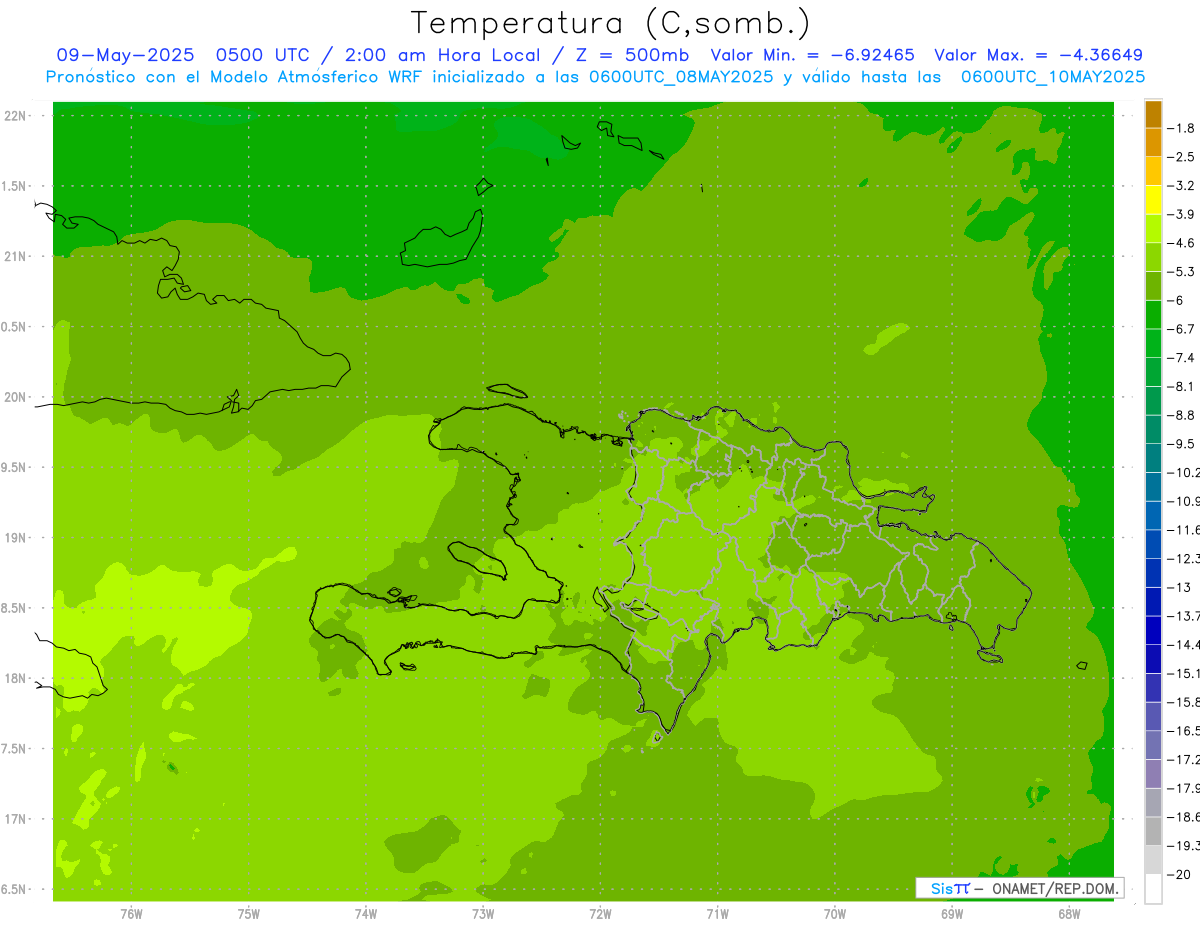This screenshot has width=1200, height=927.
Task: Click the 'Valor Min. = -6.92465' readout
Action: pyautogui.click(x=812, y=55)
